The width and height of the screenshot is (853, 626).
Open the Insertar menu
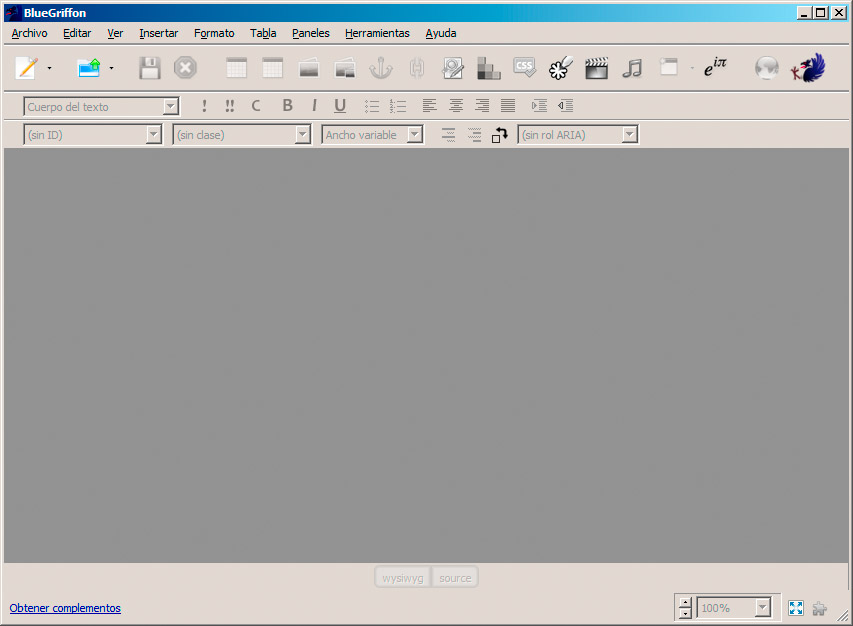point(158,33)
